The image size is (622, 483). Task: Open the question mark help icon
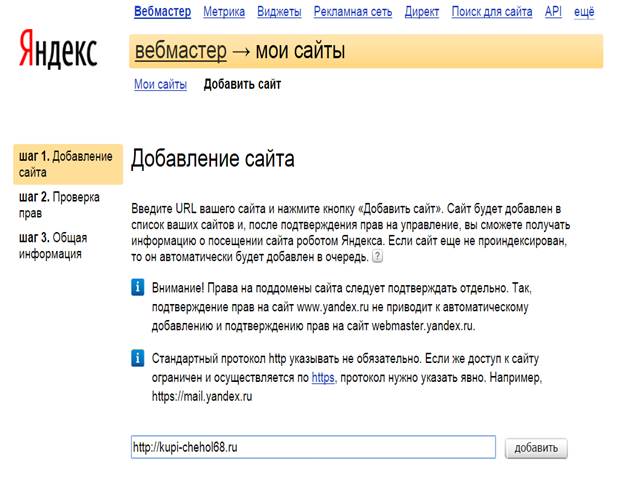(378, 256)
